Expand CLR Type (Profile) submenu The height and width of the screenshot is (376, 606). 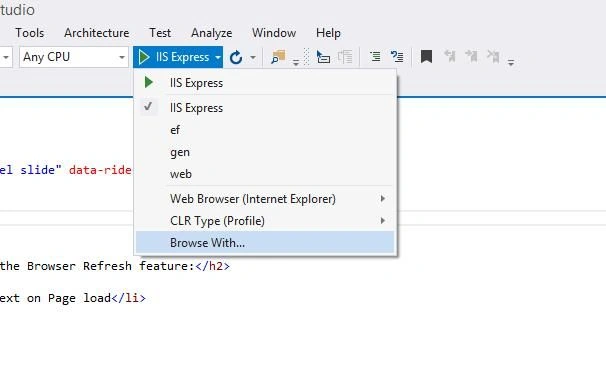[265, 221]
